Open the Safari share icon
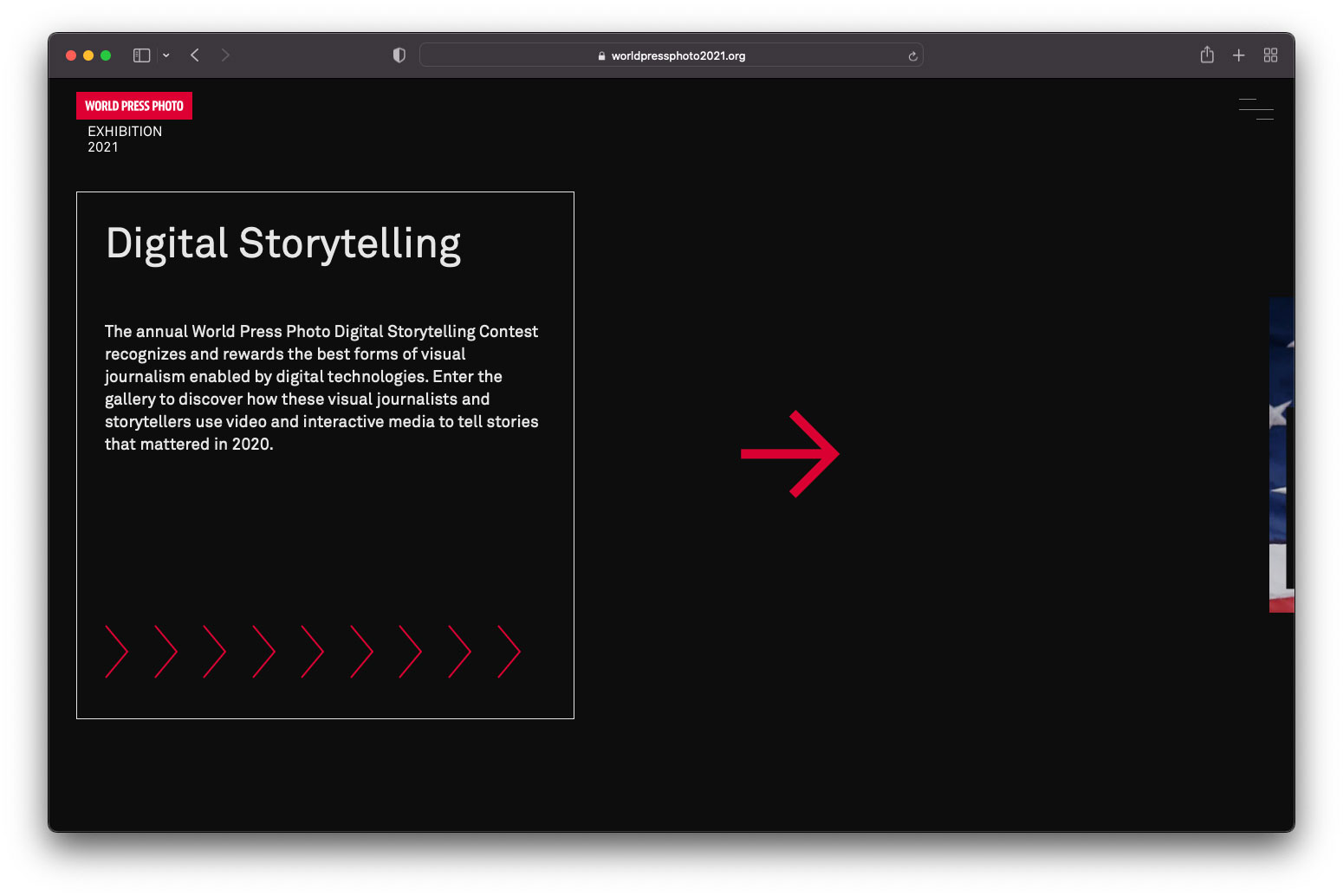The image size is (1343, 896). 1207,55
